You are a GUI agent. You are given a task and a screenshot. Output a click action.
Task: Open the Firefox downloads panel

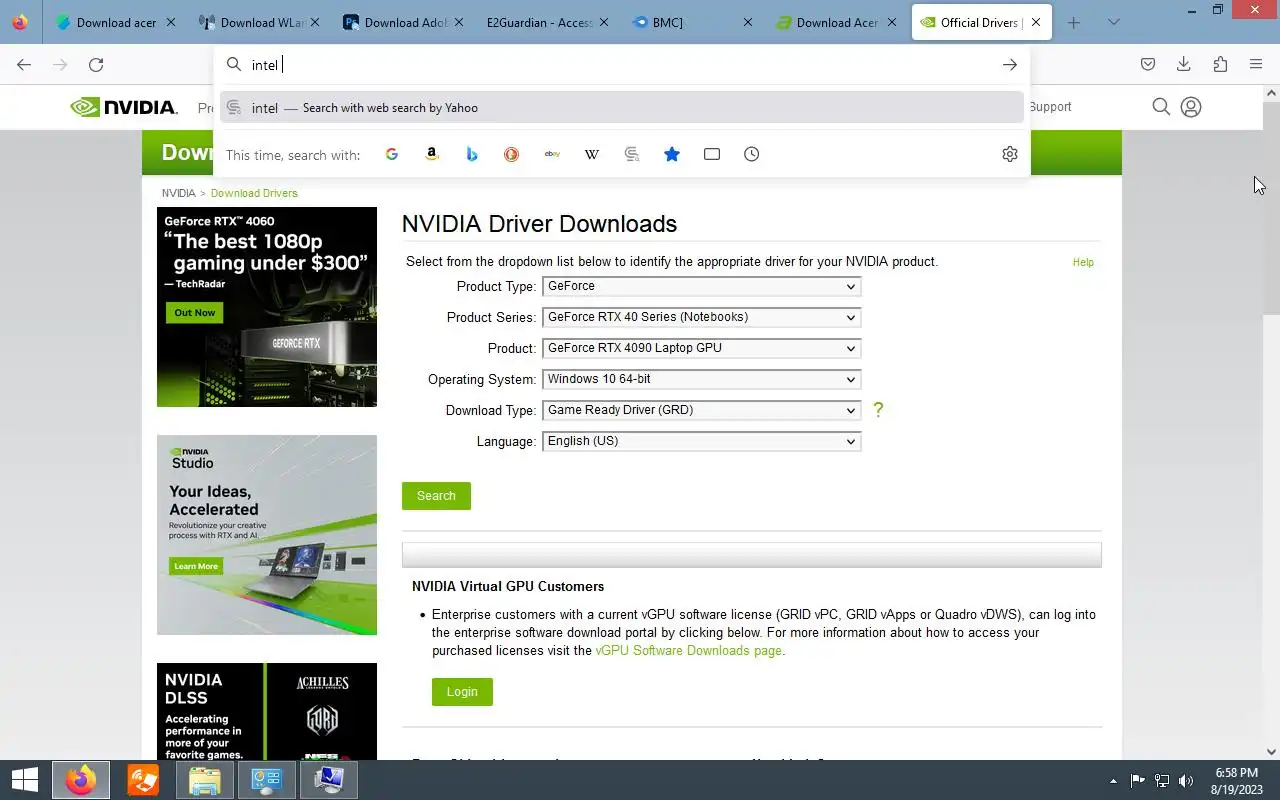[x=1184, y=65]
